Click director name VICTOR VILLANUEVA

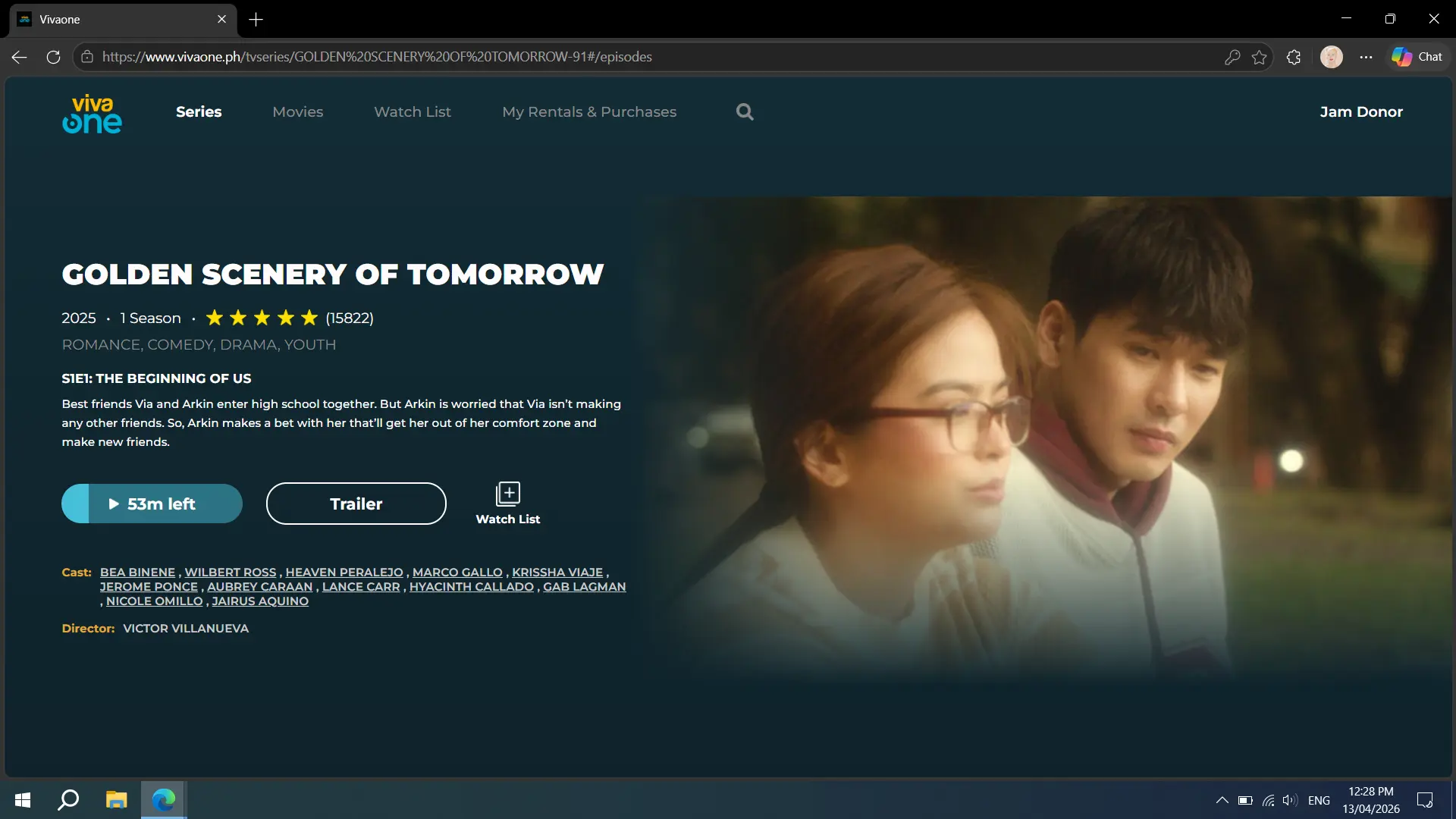coord(186,629)
